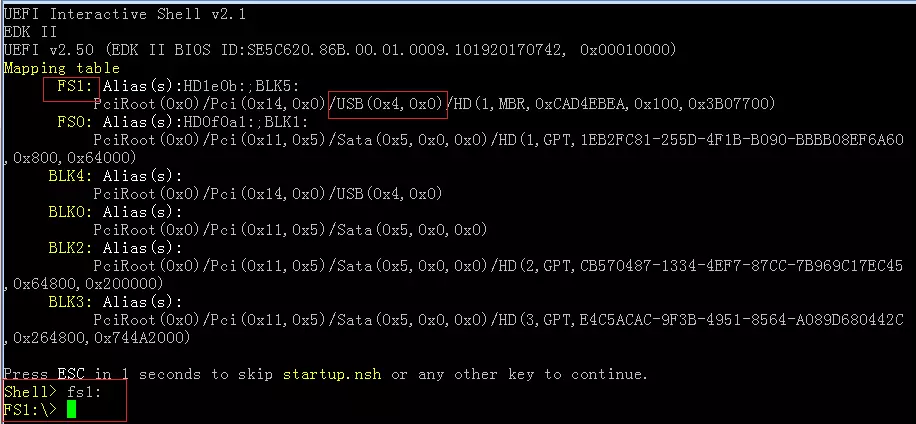Click the green startup.nsh text
The height and width of the screenshot is (424, 916).
[334, 374]
